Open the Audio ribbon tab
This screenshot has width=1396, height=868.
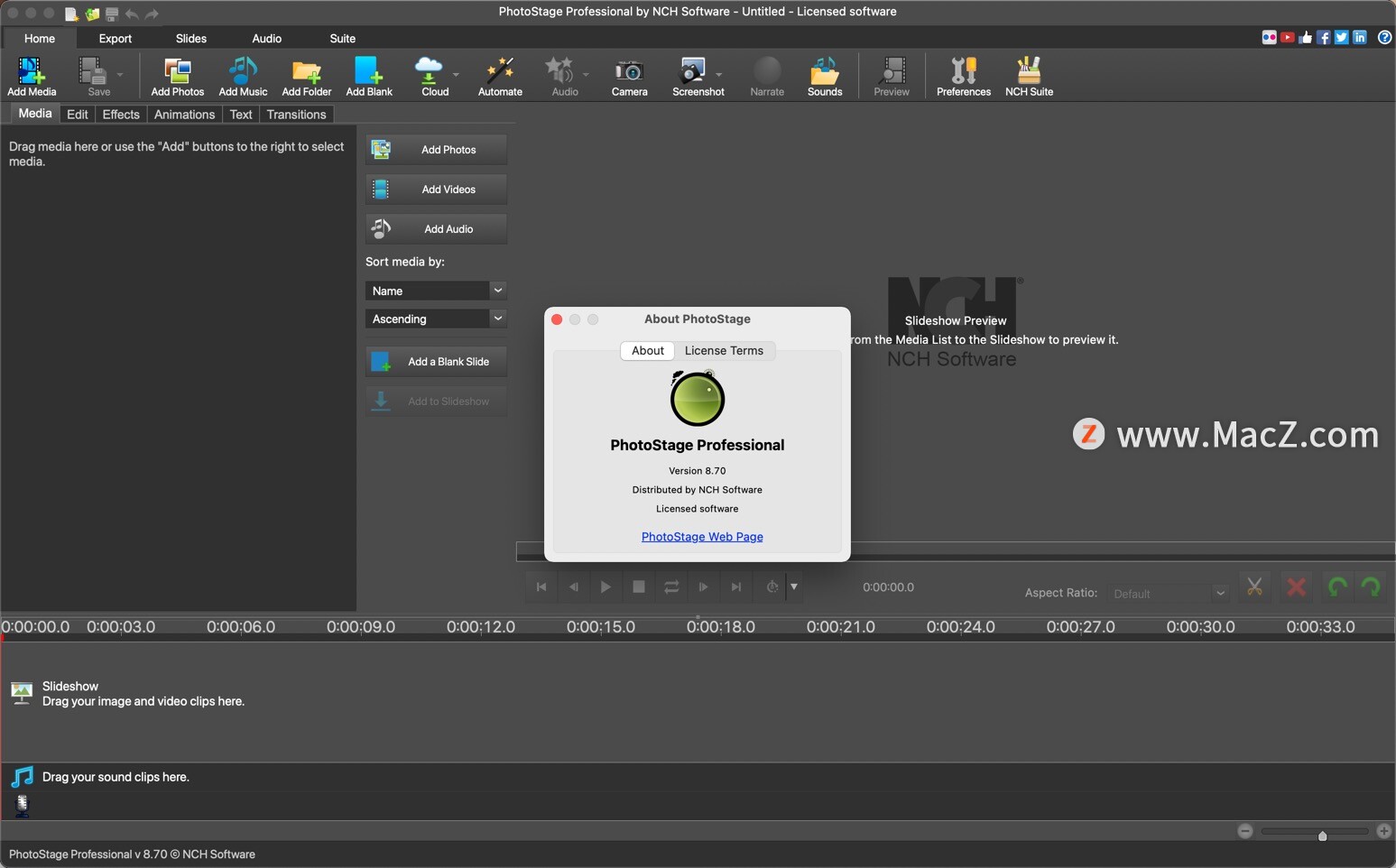click(267, 38)
